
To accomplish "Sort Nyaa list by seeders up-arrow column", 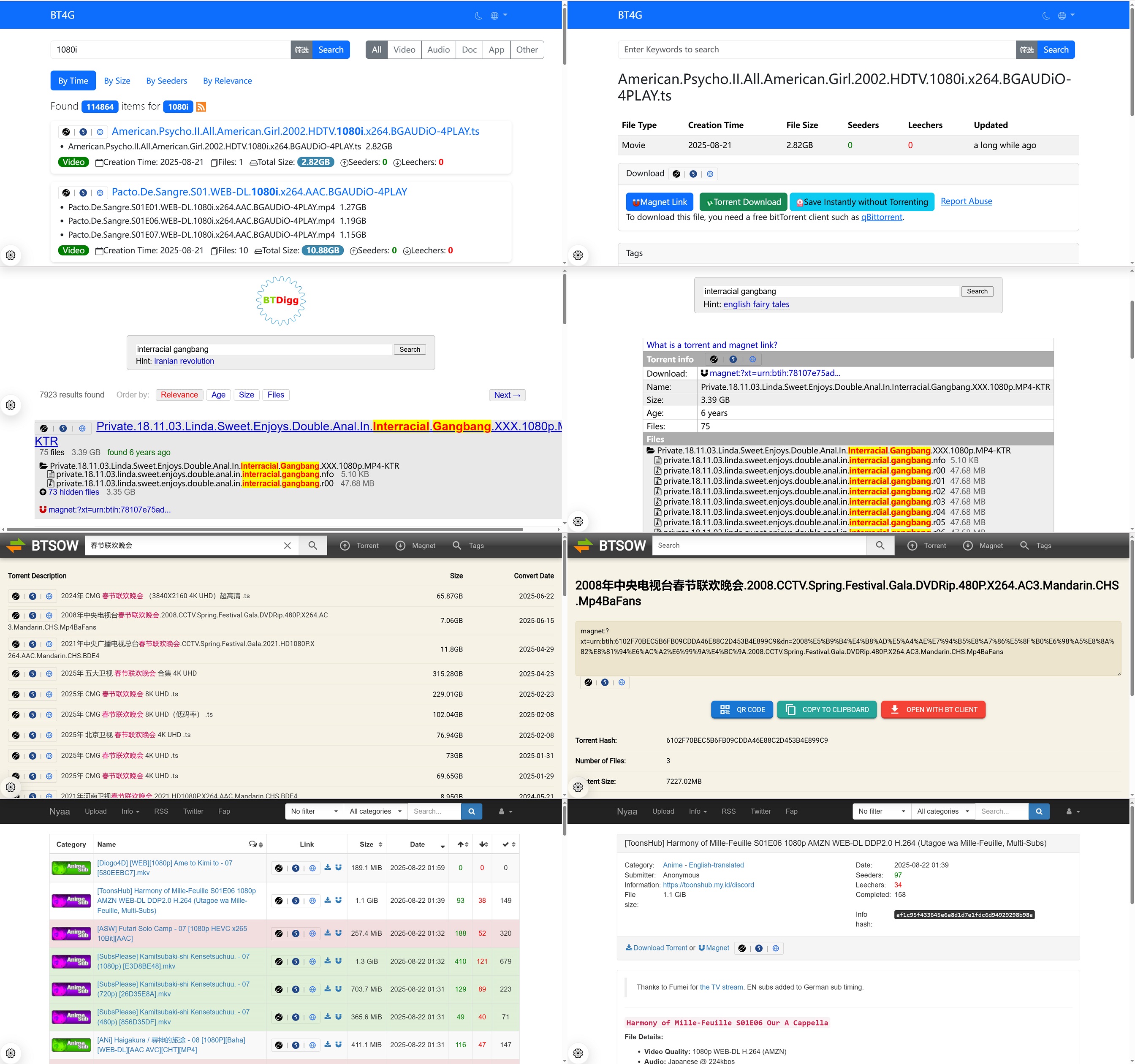I will point(462,844).
